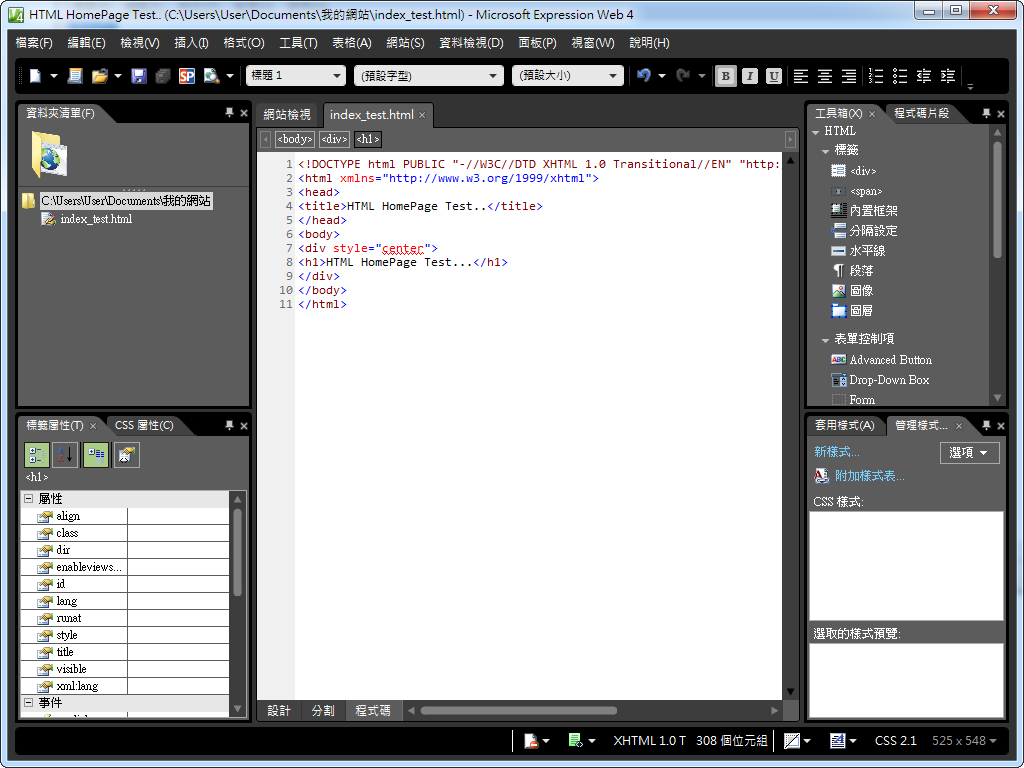Click the 新樣式... link
1024x768 pixels.
click(837, 452)
